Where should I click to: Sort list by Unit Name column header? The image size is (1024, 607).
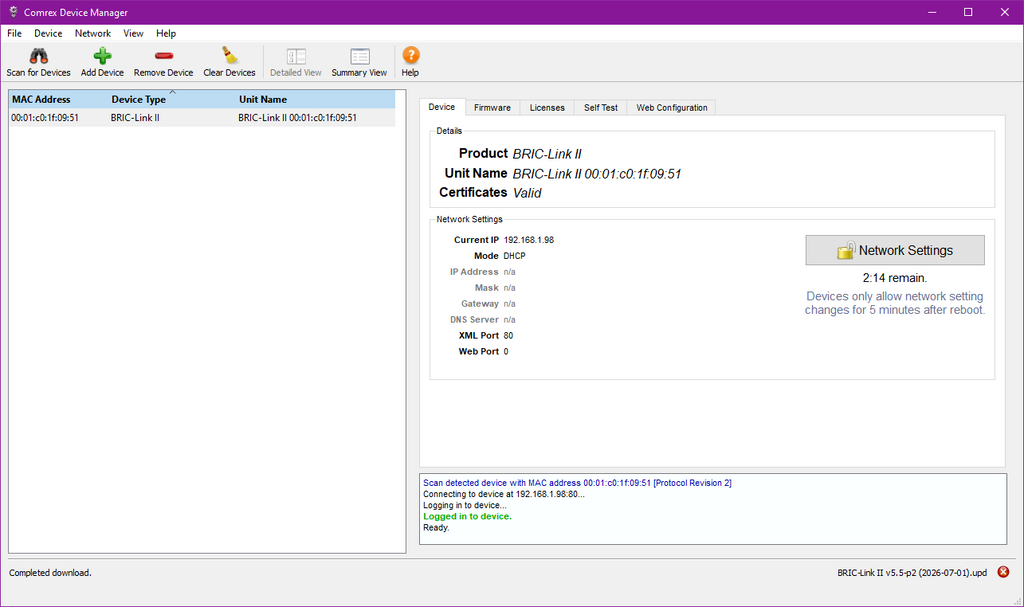coord(315,99)
